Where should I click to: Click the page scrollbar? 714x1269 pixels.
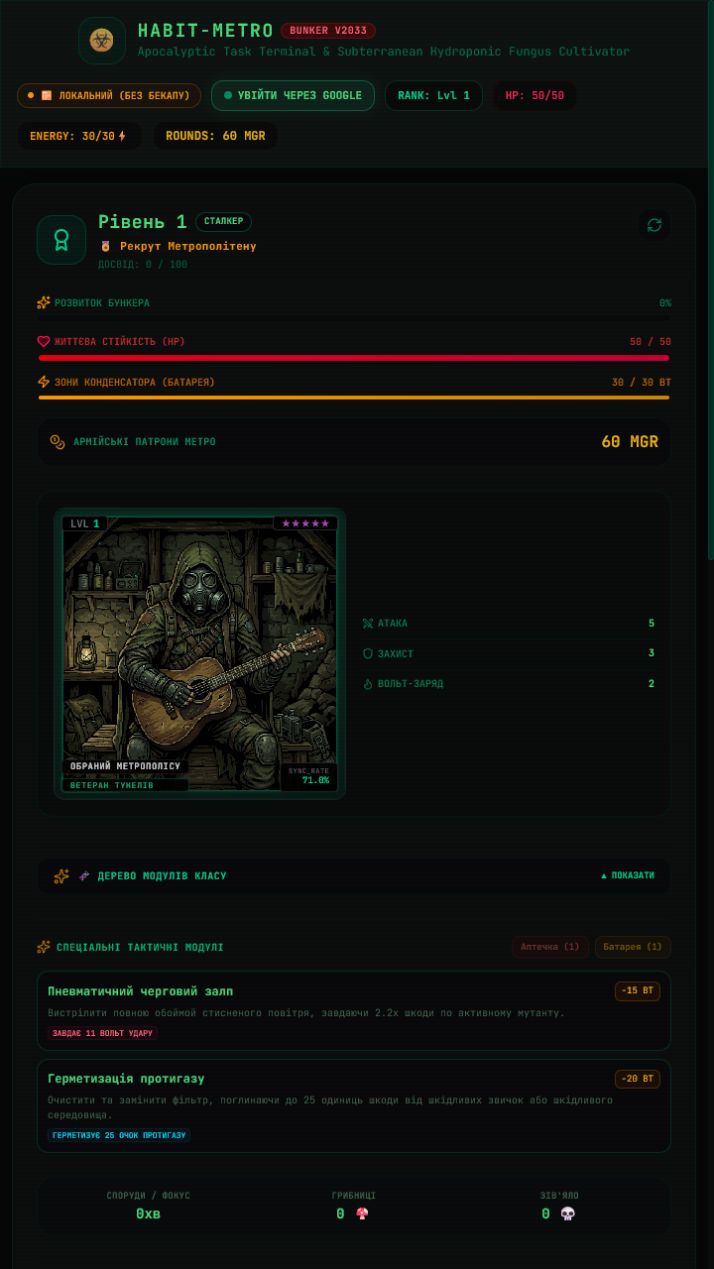pyautogui.click(x=710, y=280)
